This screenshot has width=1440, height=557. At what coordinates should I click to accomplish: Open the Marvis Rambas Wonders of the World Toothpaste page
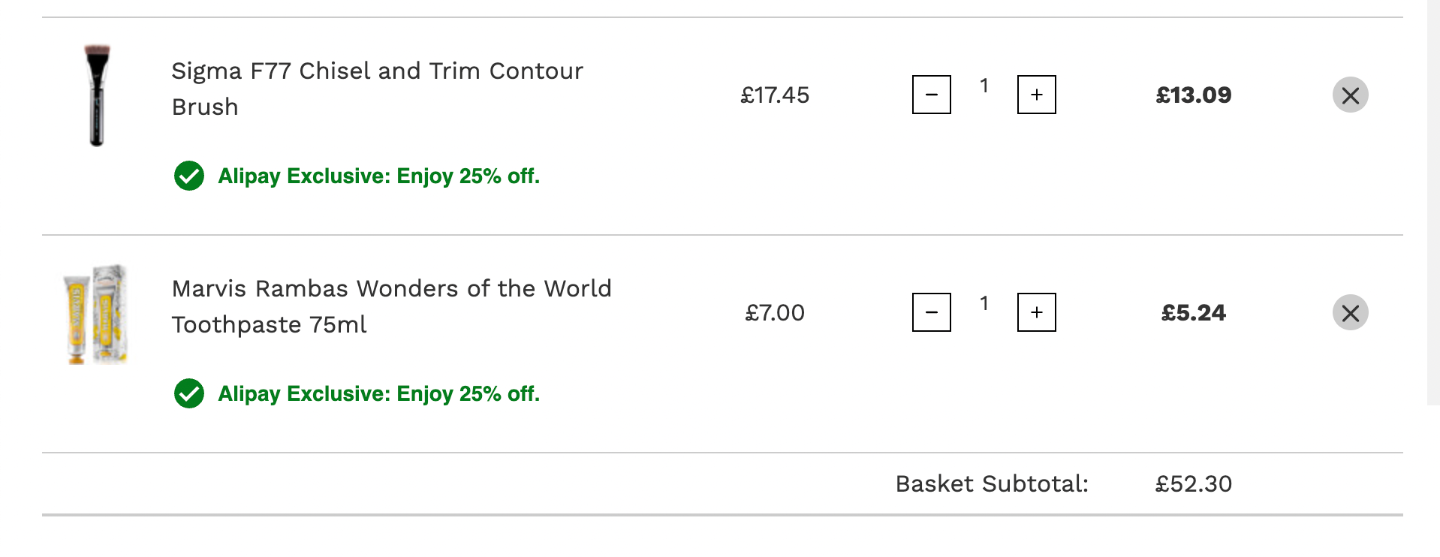pos(391,306)
